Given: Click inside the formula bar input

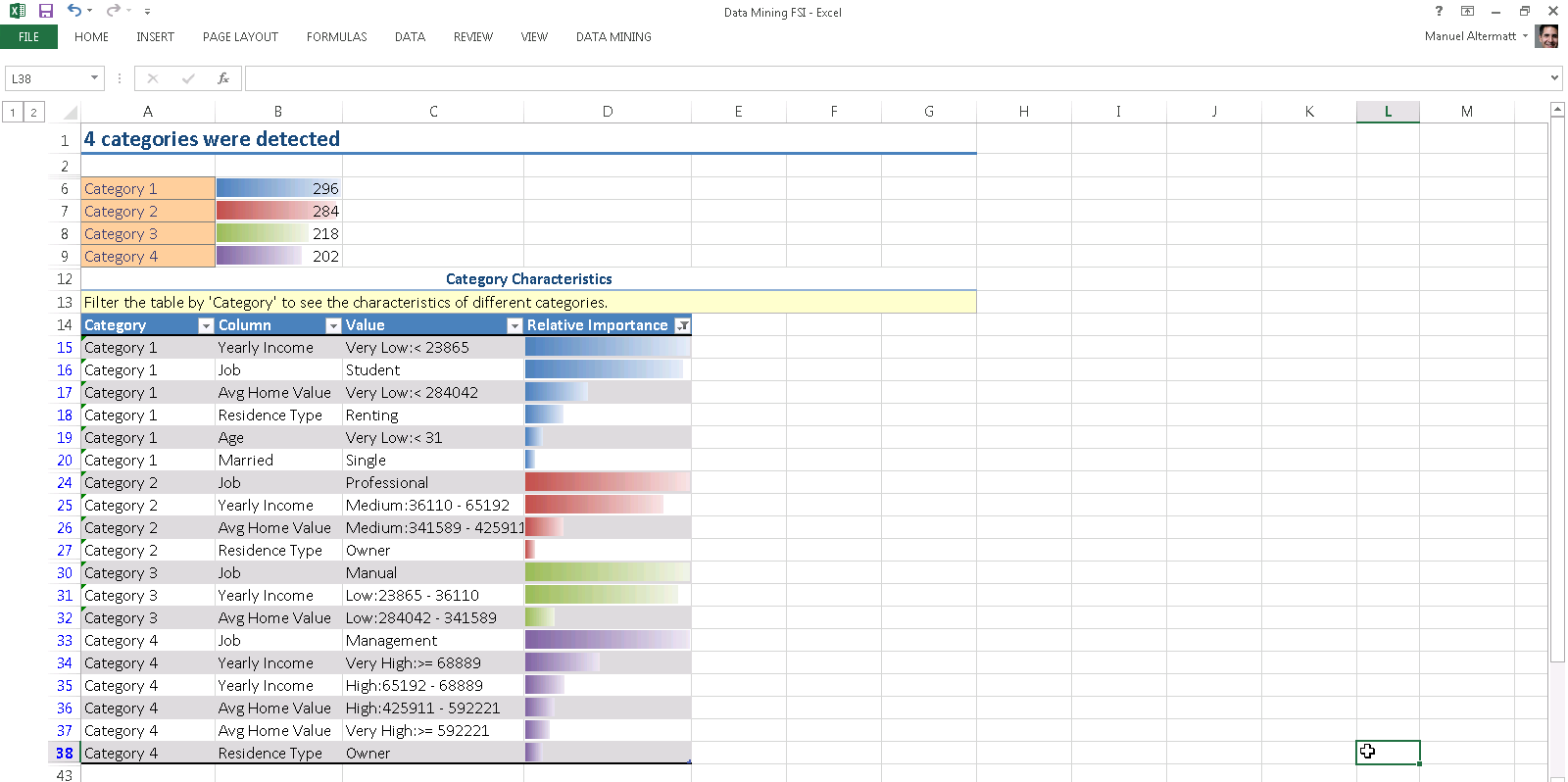Looking at the screenshot, I should pos(882,78).
